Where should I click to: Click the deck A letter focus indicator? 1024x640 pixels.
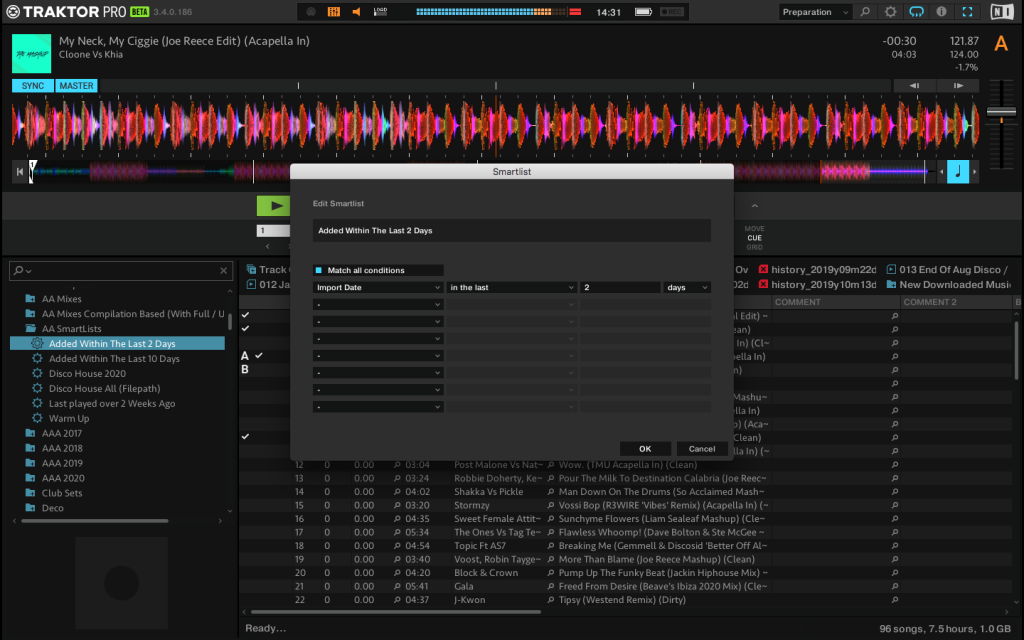coord(1000,44)
